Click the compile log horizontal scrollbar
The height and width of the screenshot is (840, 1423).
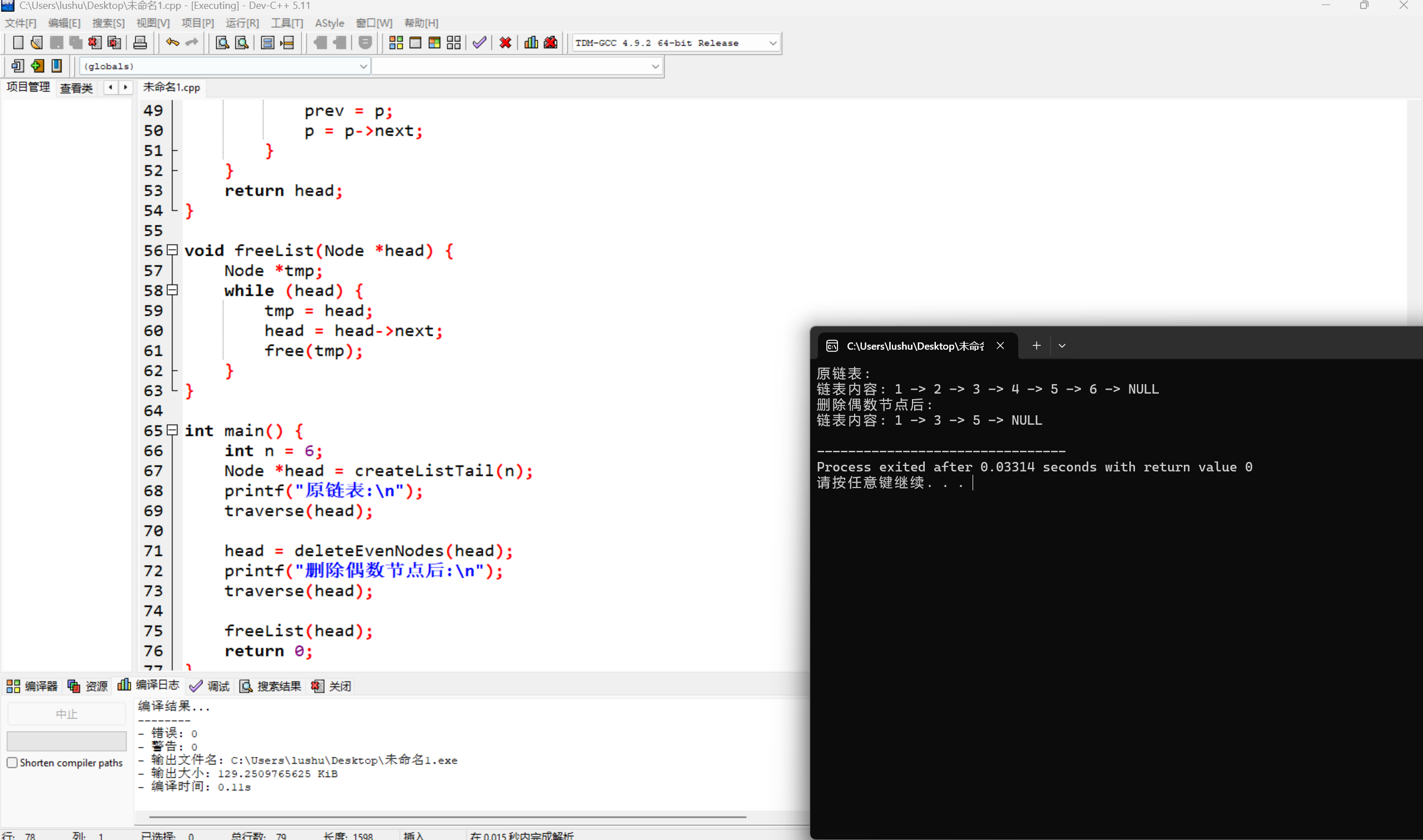pyautogui.click(x=447, y=817)
